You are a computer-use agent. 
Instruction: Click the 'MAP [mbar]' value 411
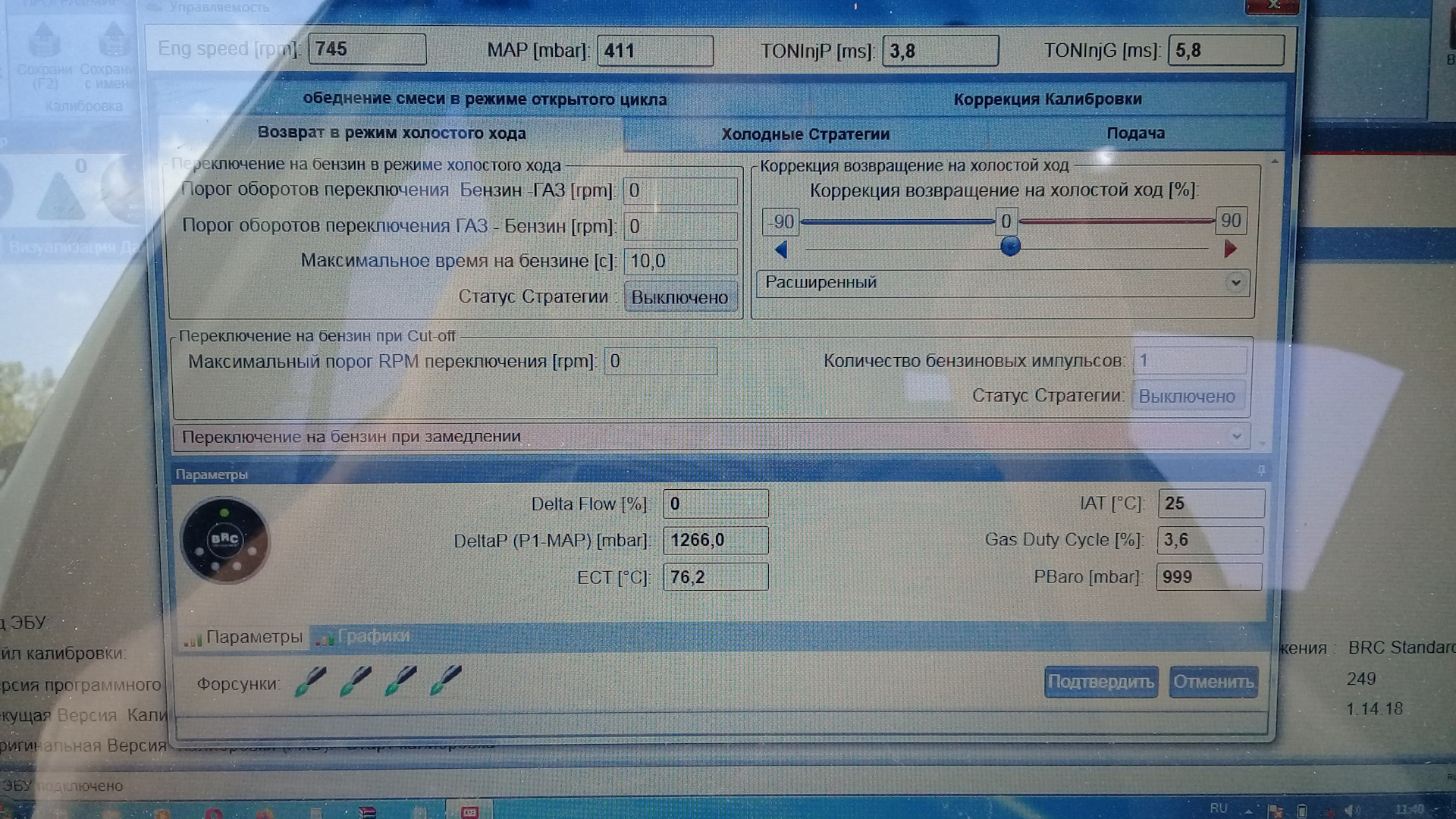point(655,51)
